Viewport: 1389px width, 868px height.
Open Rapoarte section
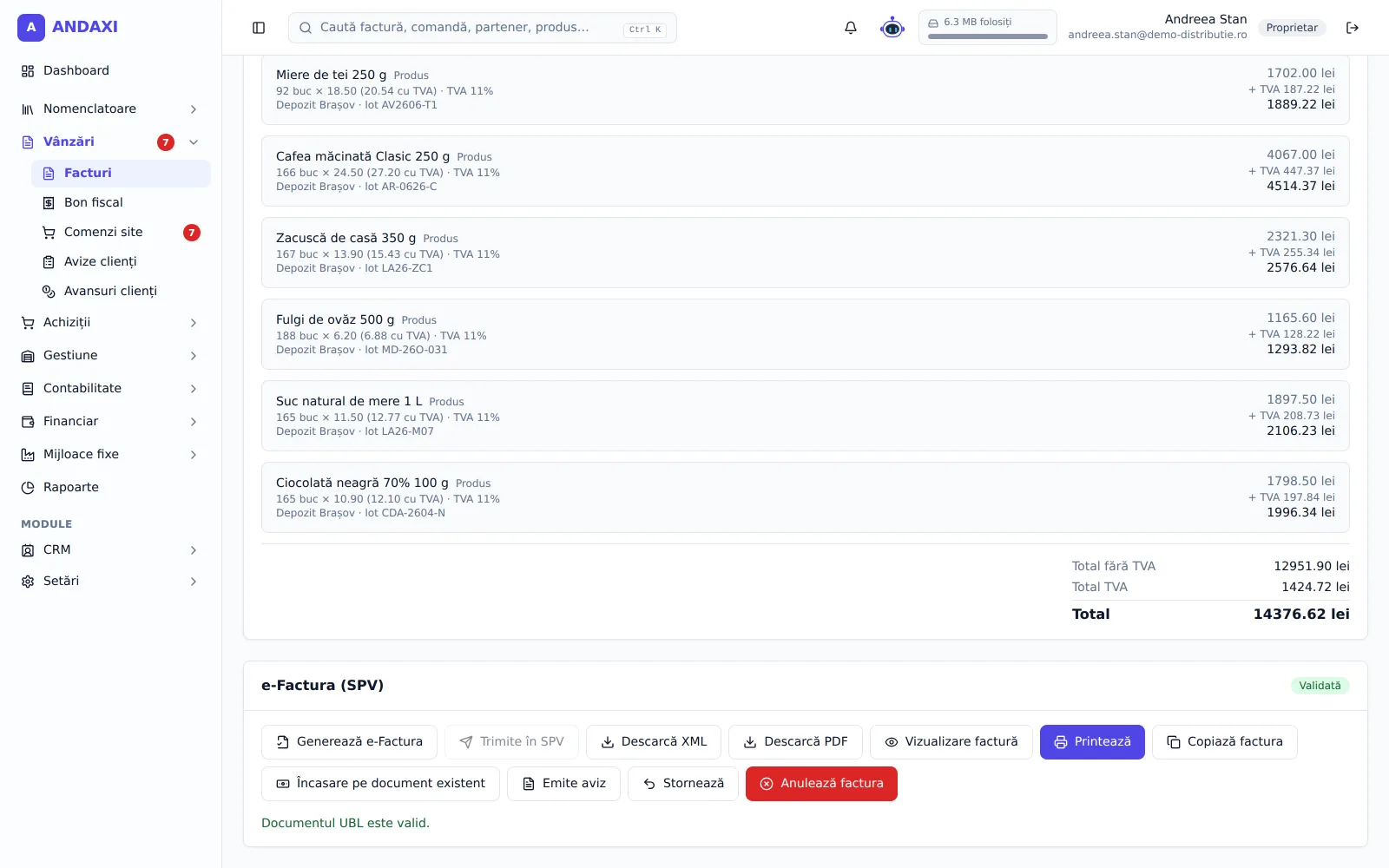[x=111, y=487]
